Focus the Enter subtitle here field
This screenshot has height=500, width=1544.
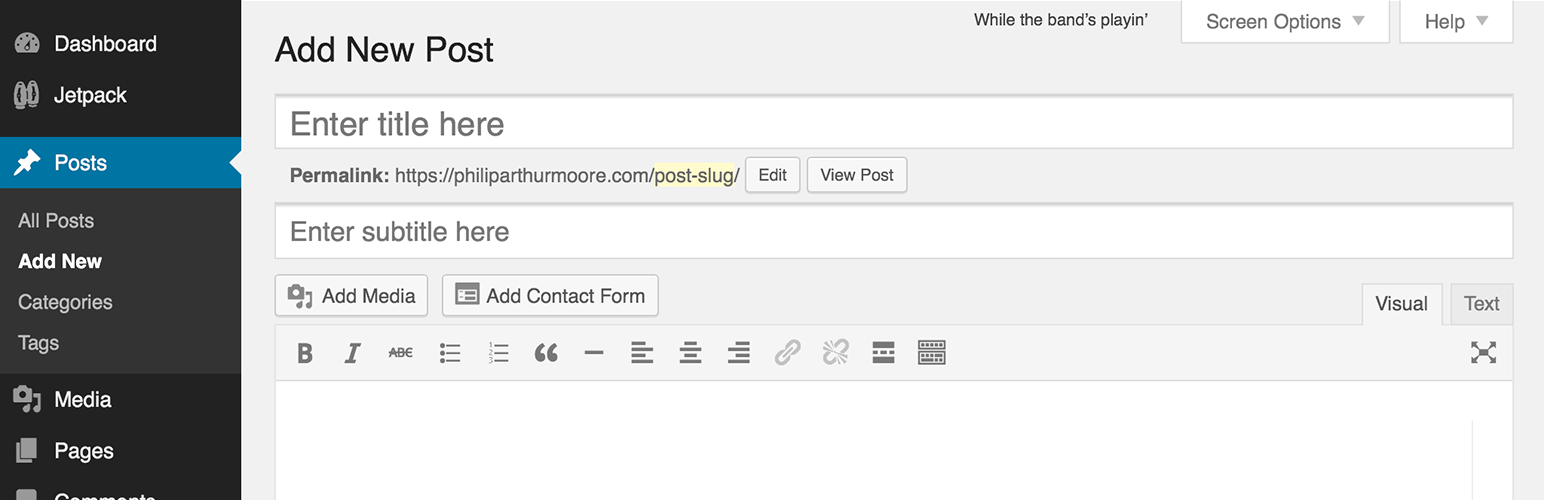[894, 232]
